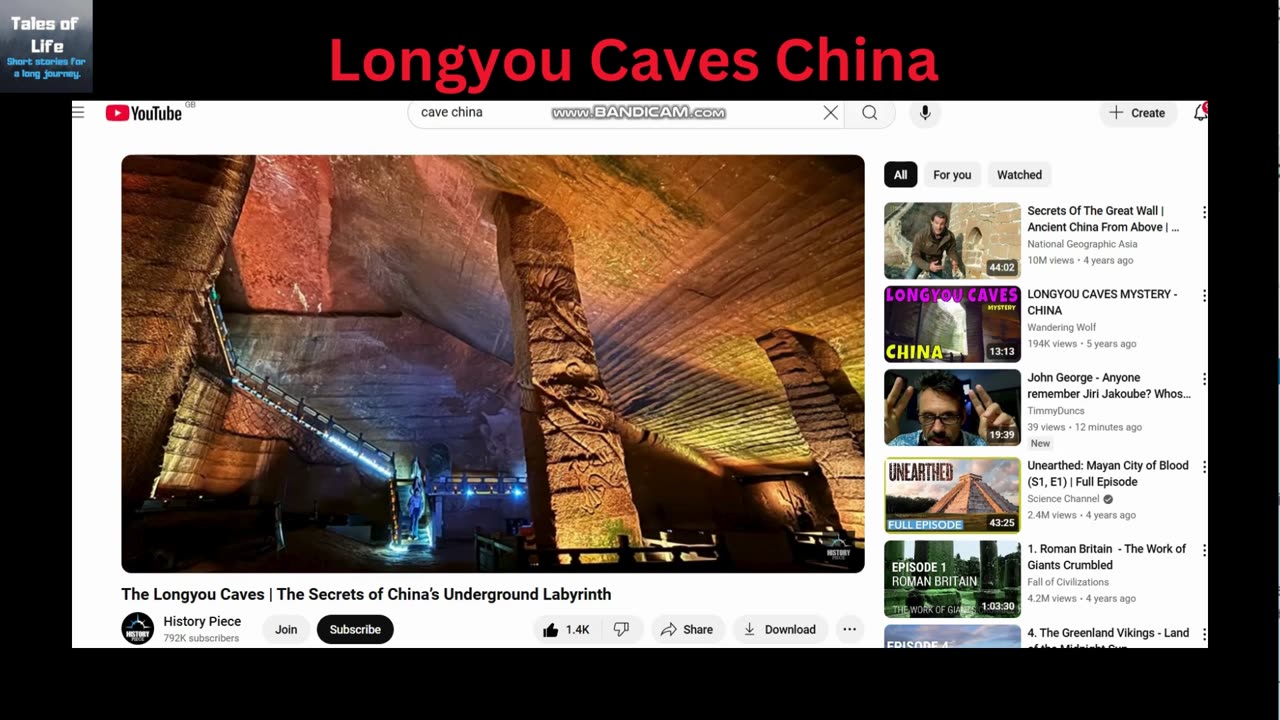The image size is (1280, 720).
Task: Click the main video title text
Action: pos(366,594)
